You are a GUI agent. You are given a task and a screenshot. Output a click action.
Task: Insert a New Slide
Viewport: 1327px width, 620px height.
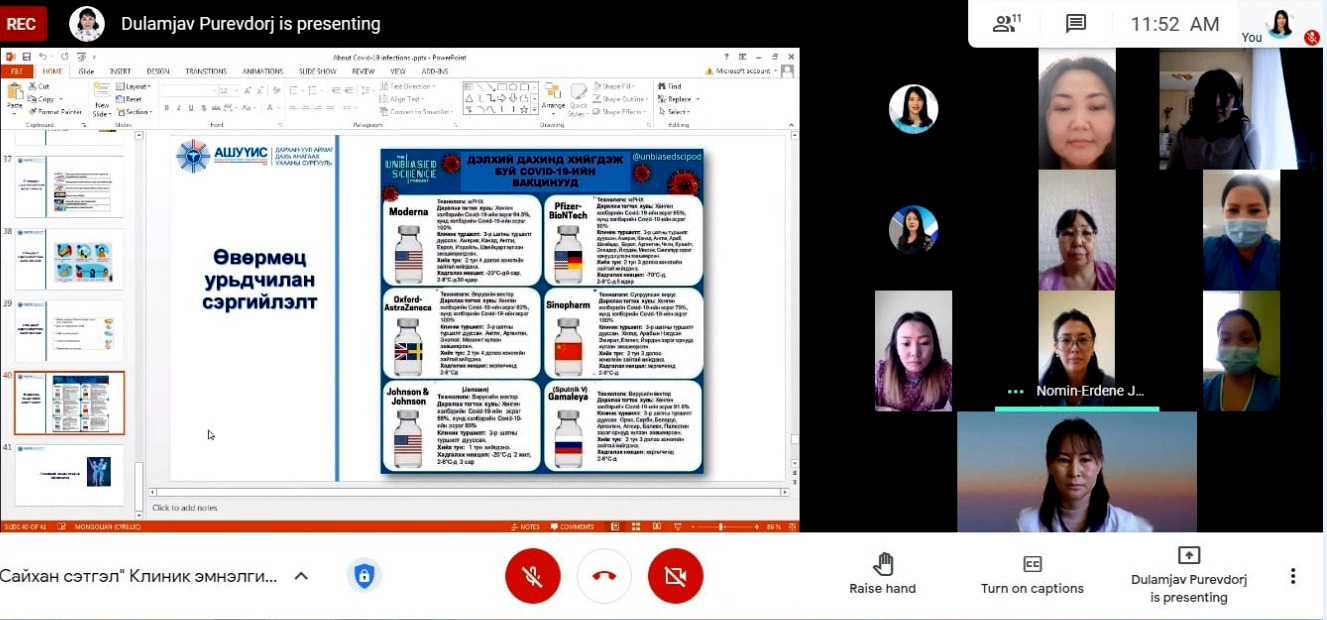[102, 98]
